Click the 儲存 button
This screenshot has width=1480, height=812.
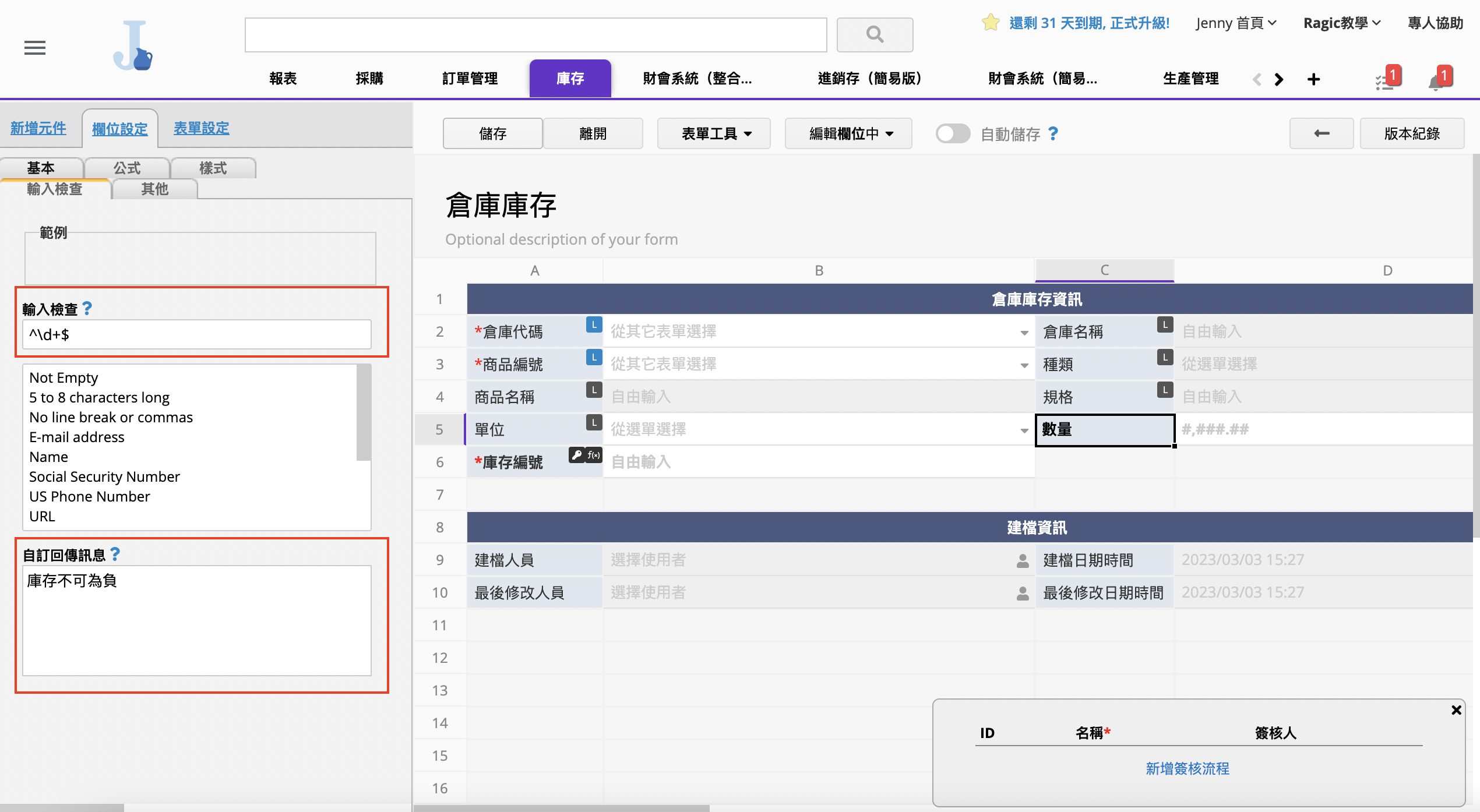click(x=492, y=133)
